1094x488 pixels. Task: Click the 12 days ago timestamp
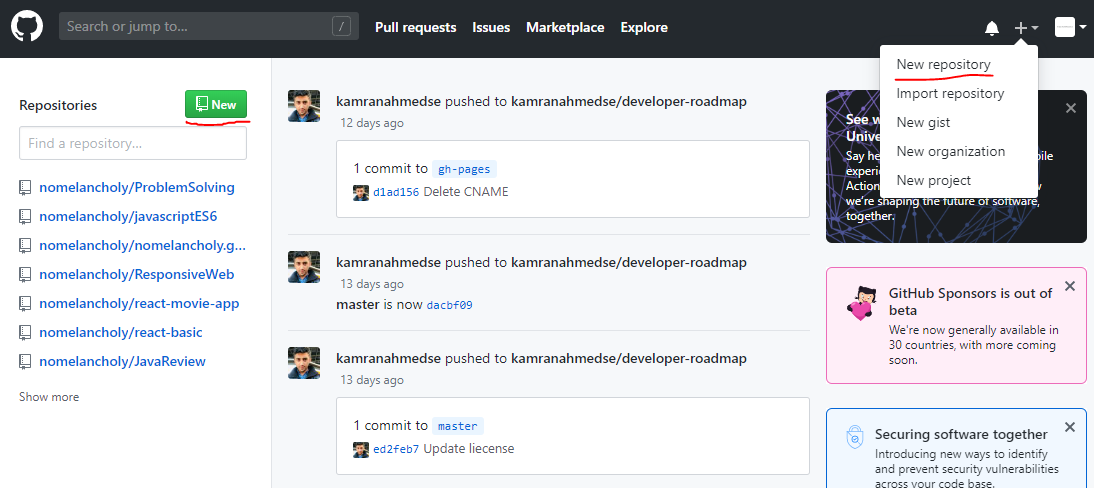(x=372, y=123)
